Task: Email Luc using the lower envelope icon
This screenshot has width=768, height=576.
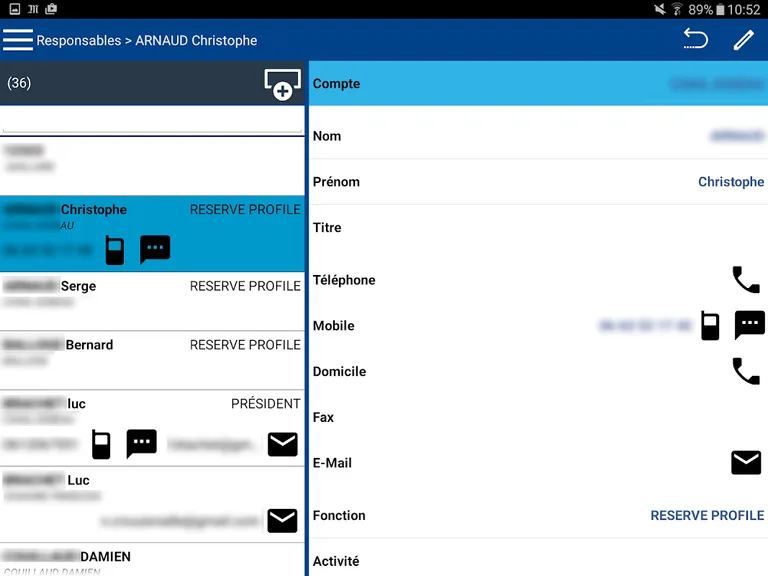Action: (283, 521)
